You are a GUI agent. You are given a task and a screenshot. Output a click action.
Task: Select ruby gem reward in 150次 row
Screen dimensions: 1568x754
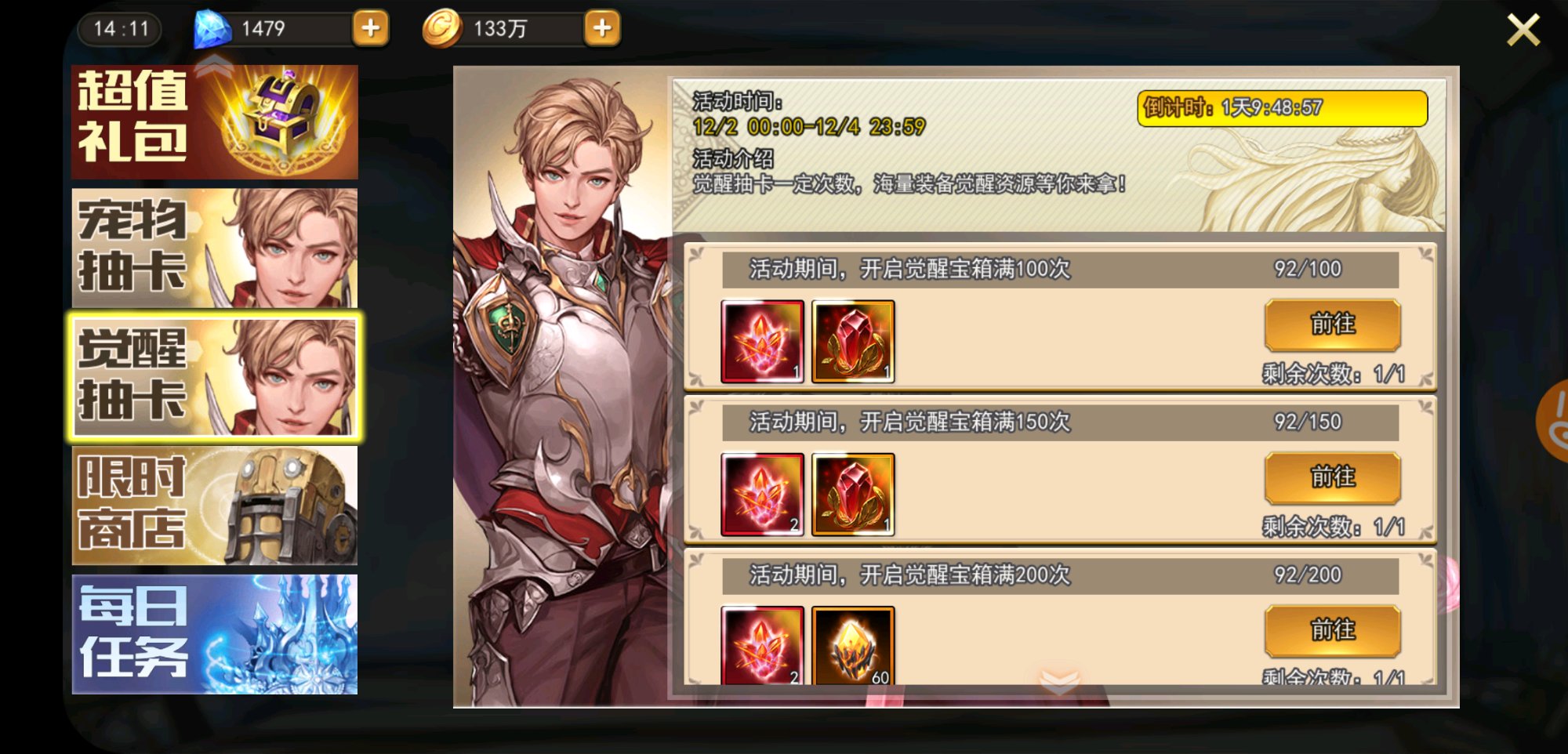click(853, 495)
